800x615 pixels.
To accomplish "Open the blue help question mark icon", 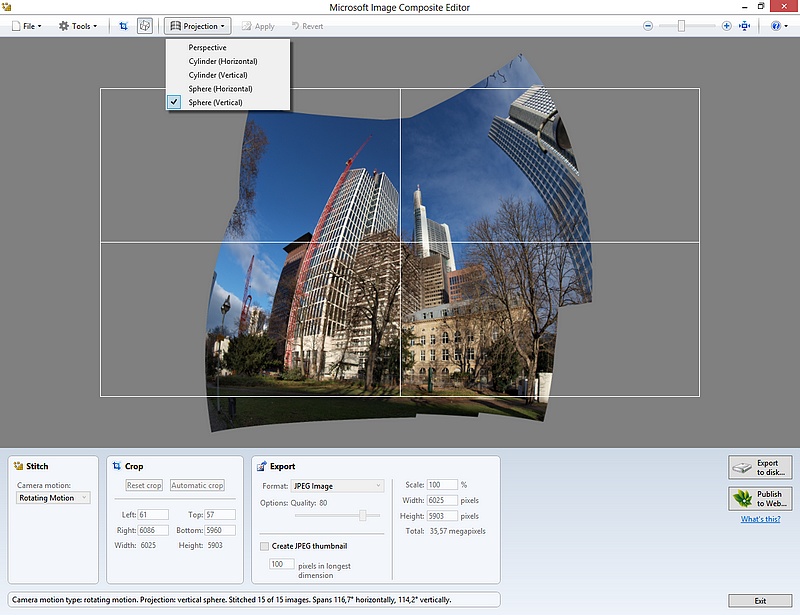I will click(776, 26).
